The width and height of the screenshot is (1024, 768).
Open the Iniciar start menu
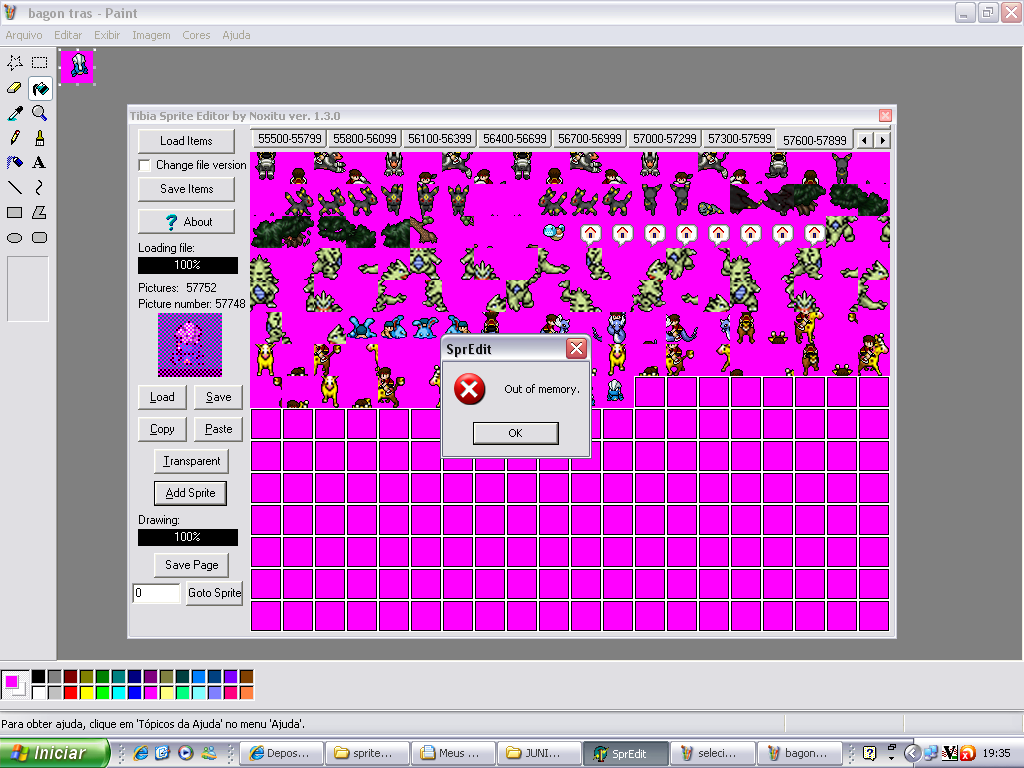54,753
